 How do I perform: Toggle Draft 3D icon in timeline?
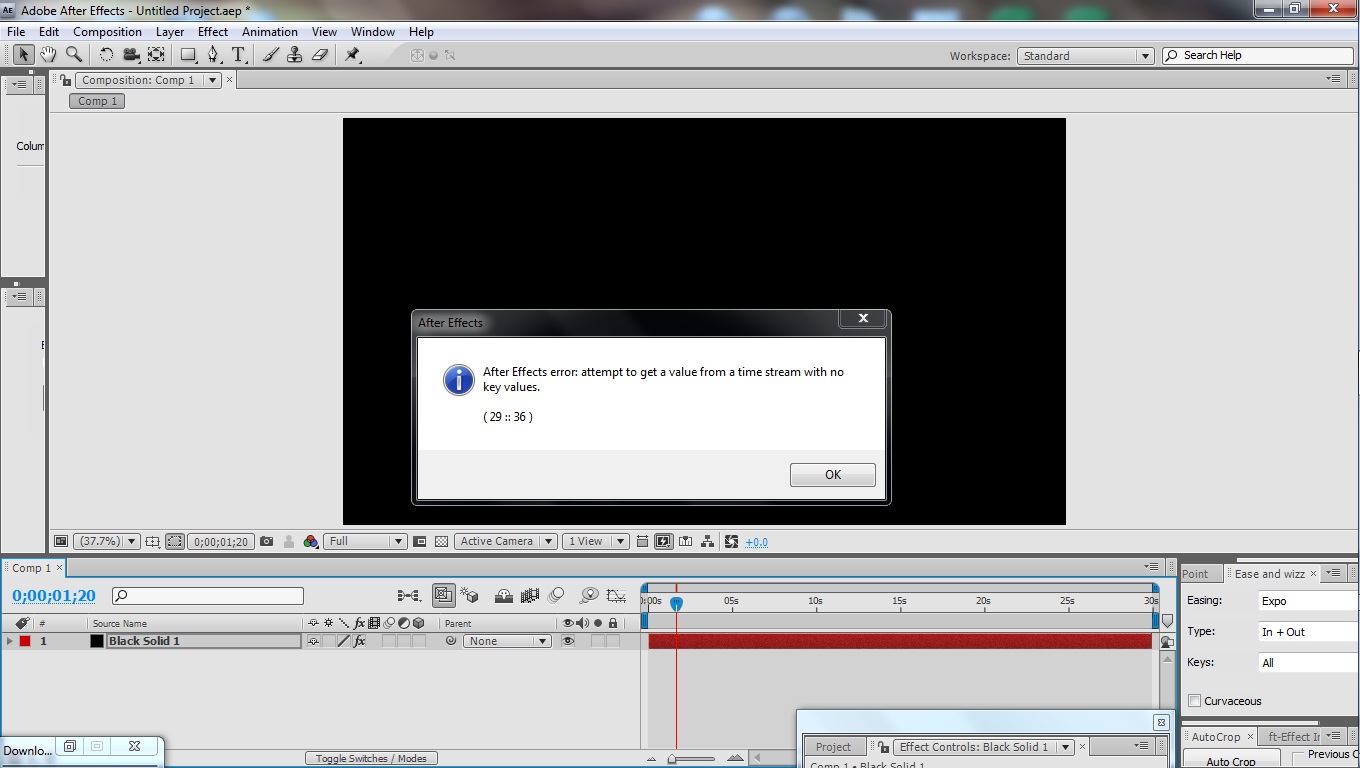[469, 595]
